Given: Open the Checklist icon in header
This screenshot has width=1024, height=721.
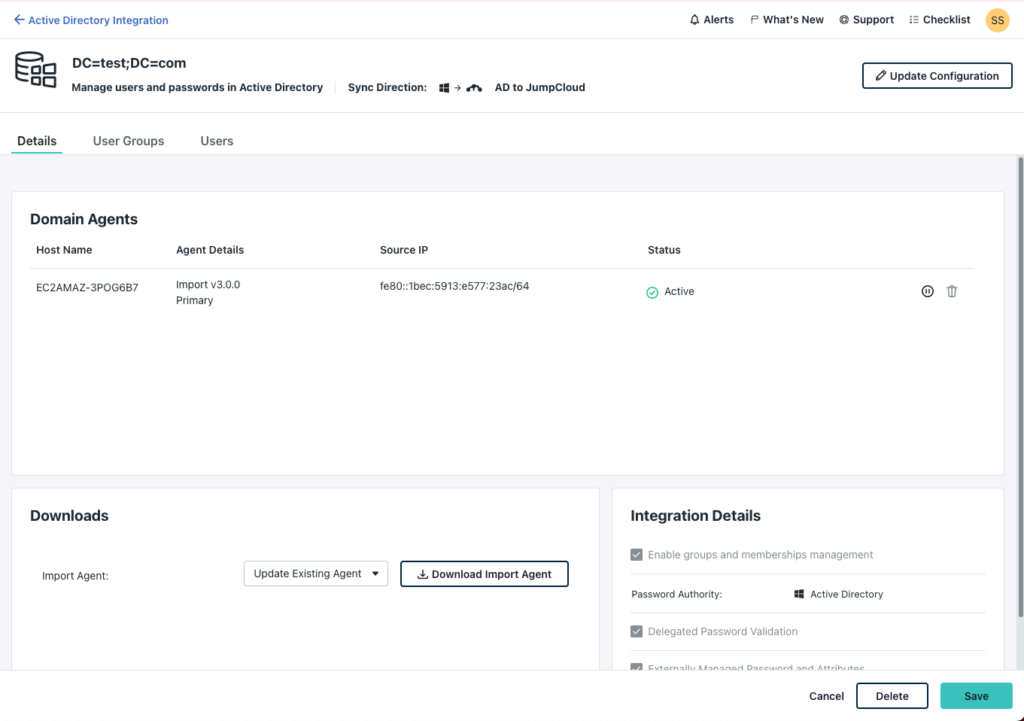Looking at the screenshot, I should (914, 20).
